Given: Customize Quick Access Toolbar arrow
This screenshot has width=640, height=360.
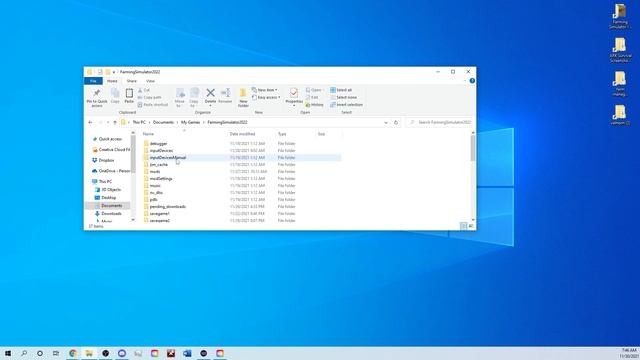Looking at the screenshot, I should [114, 72].
